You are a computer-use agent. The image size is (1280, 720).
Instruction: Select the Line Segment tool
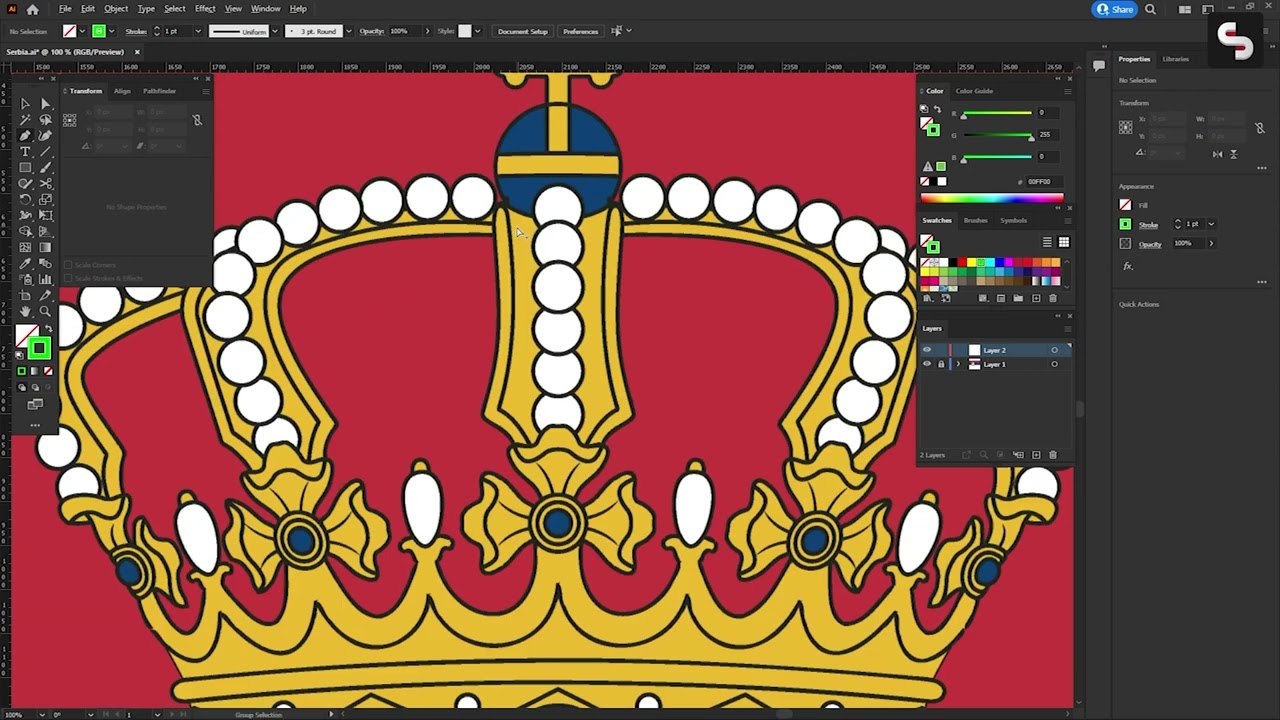click(x=45, y=152)
